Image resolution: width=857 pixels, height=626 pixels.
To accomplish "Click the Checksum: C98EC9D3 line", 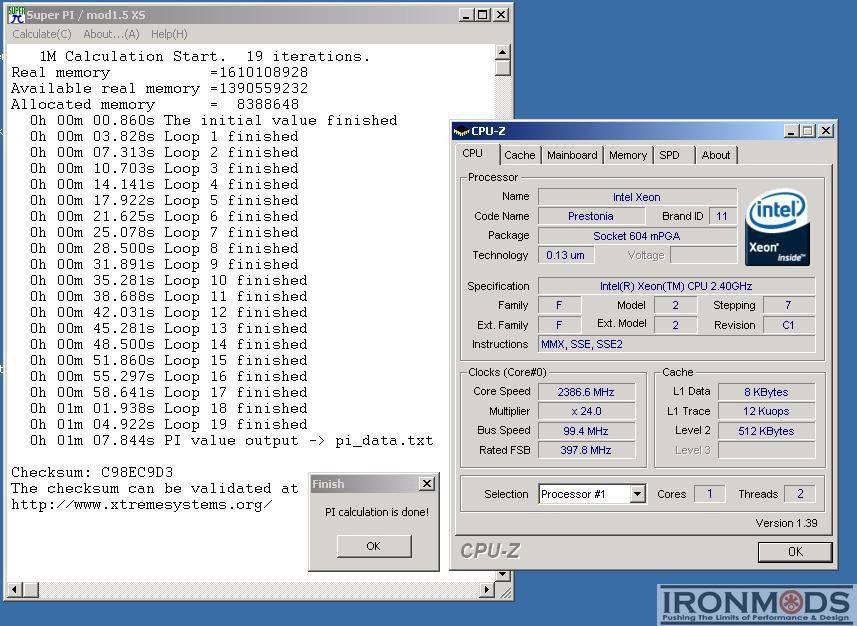I will tap(92, 472).
